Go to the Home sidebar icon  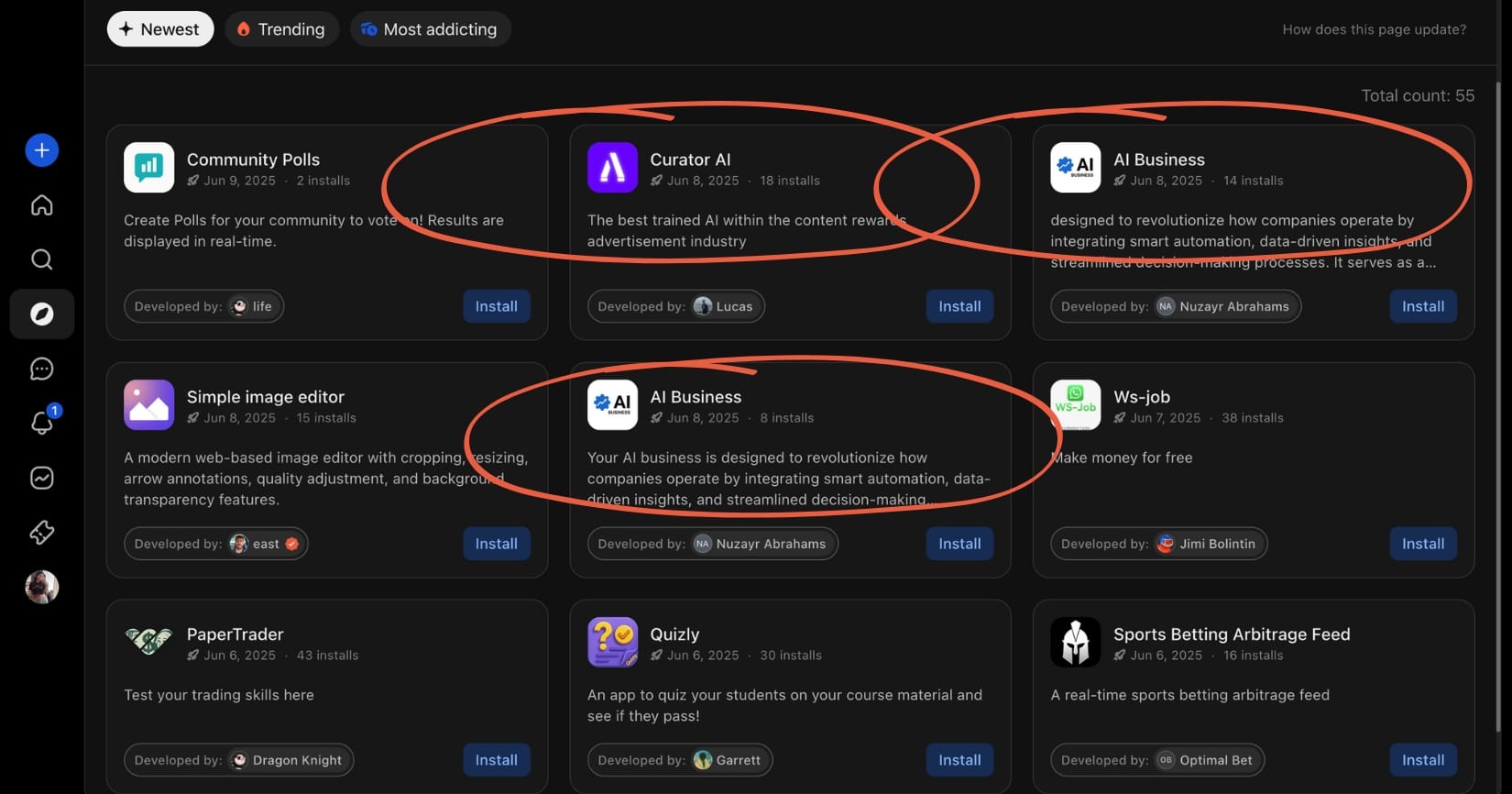click(x=41, y=205)
